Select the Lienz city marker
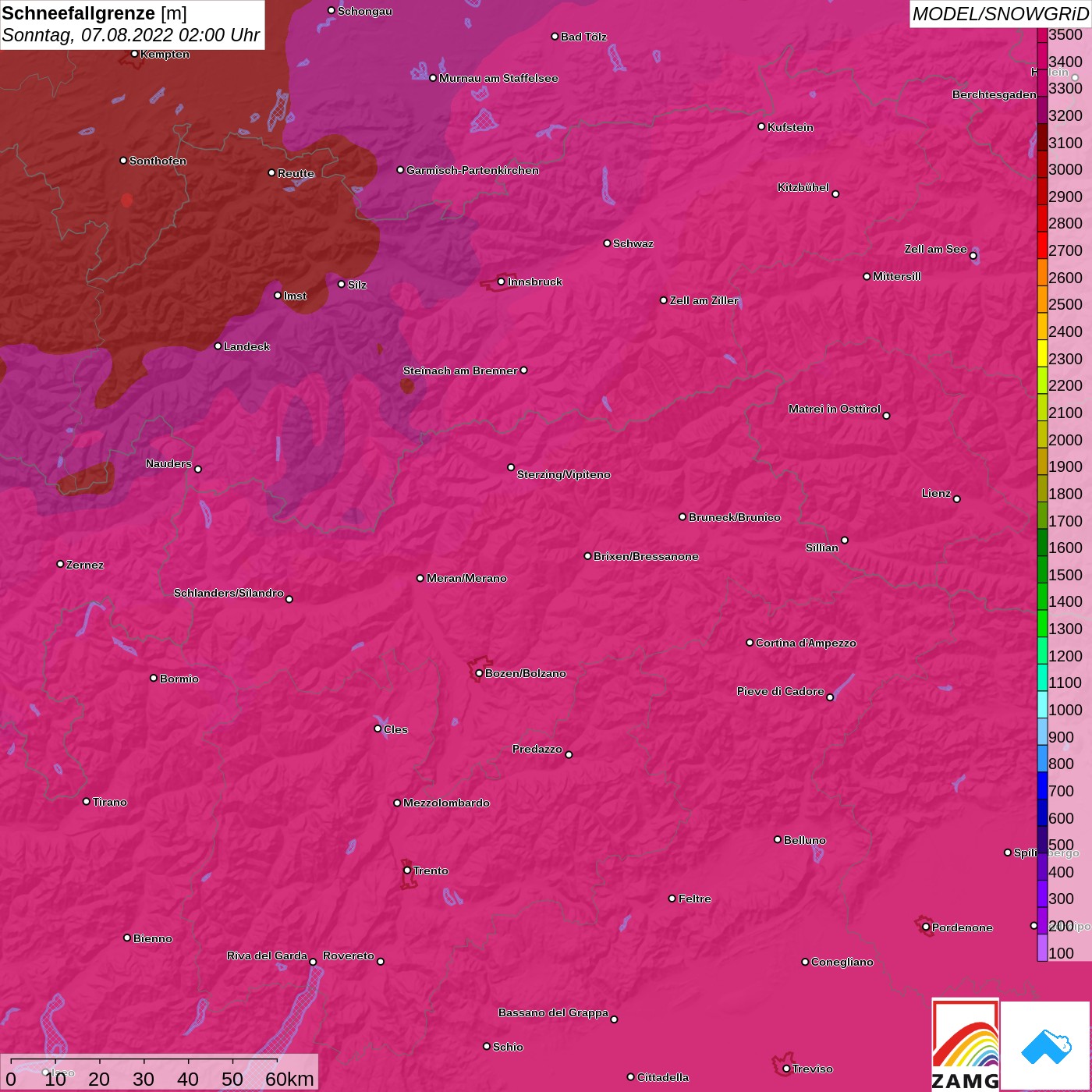The image size is (1092, 1092). coord(957,499)
